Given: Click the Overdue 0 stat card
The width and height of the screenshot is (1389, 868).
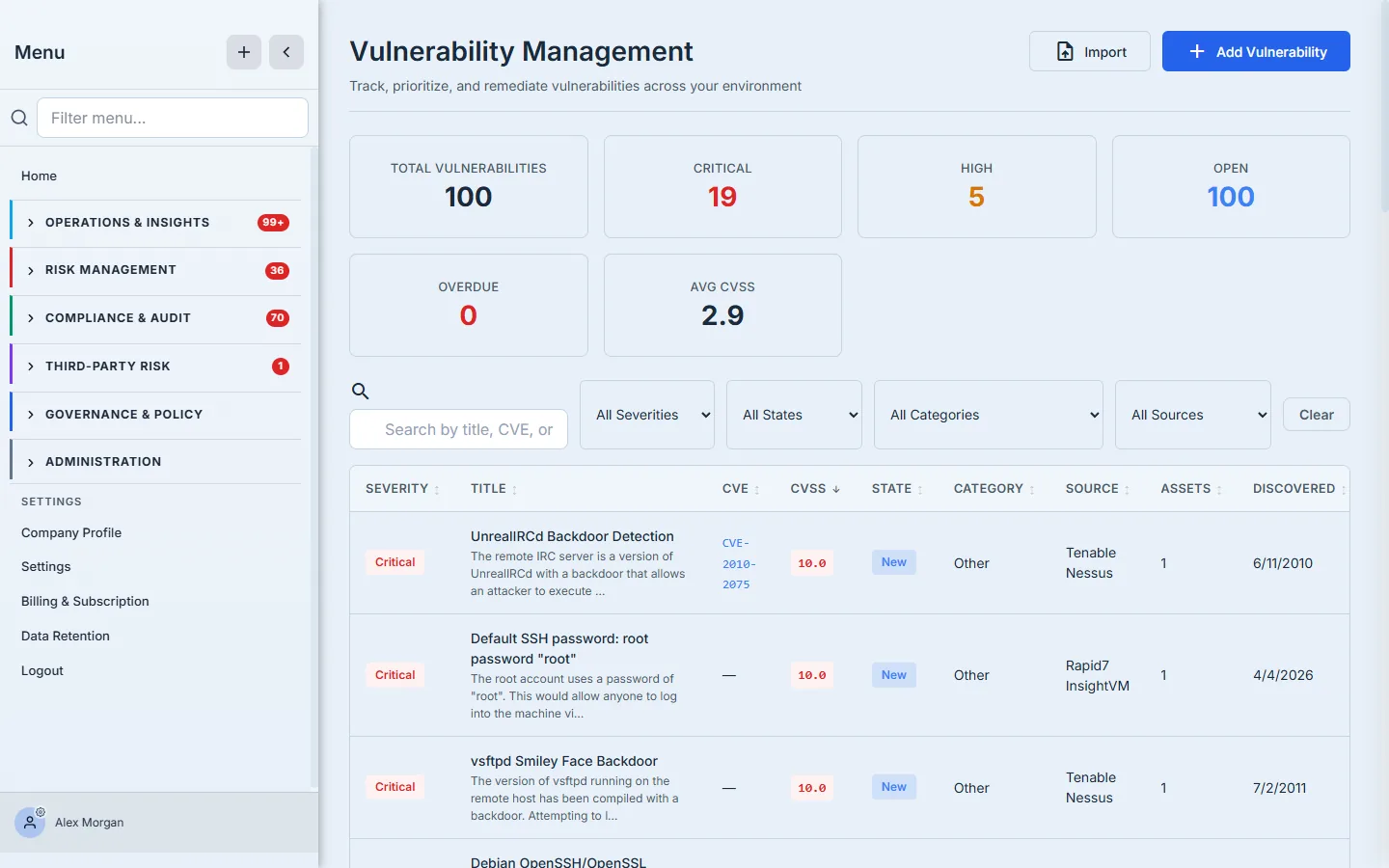Looking at the screenshot, I should pyautogui.click(x=469, y=305).
